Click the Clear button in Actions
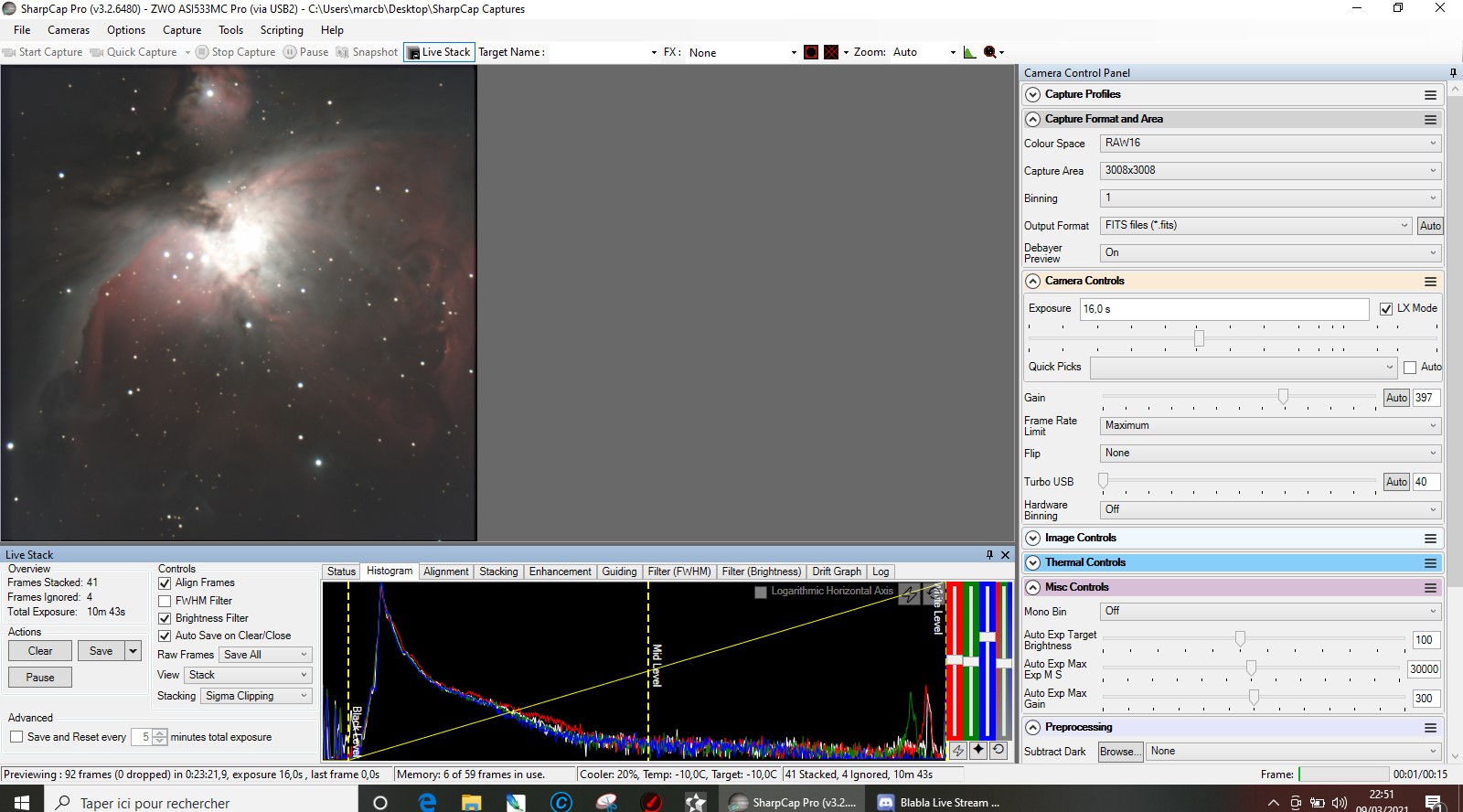Viewport: 1463px width, 812px height. [x=40, y=651]
